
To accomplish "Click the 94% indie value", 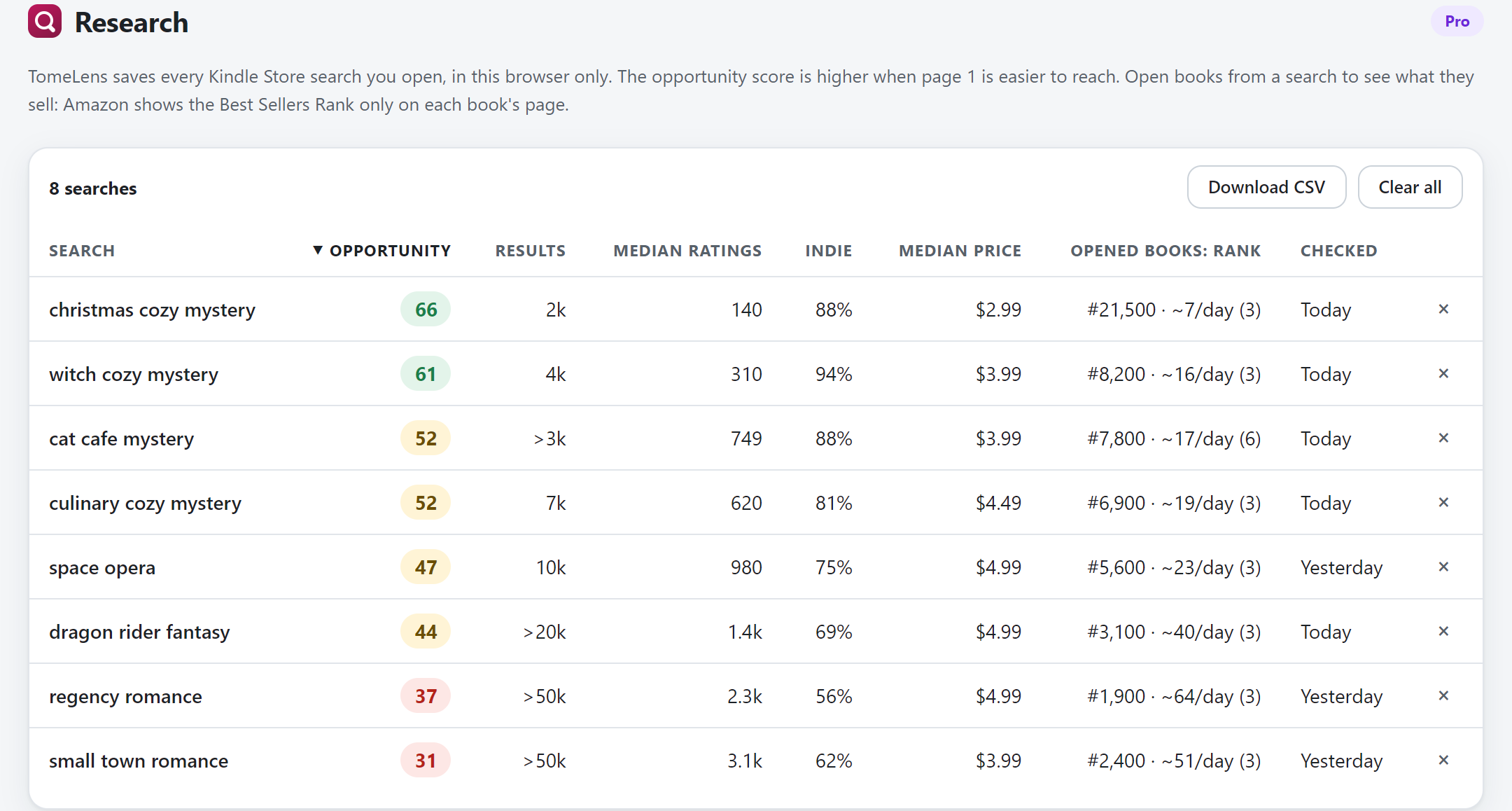I will click(x=834, y=374).
